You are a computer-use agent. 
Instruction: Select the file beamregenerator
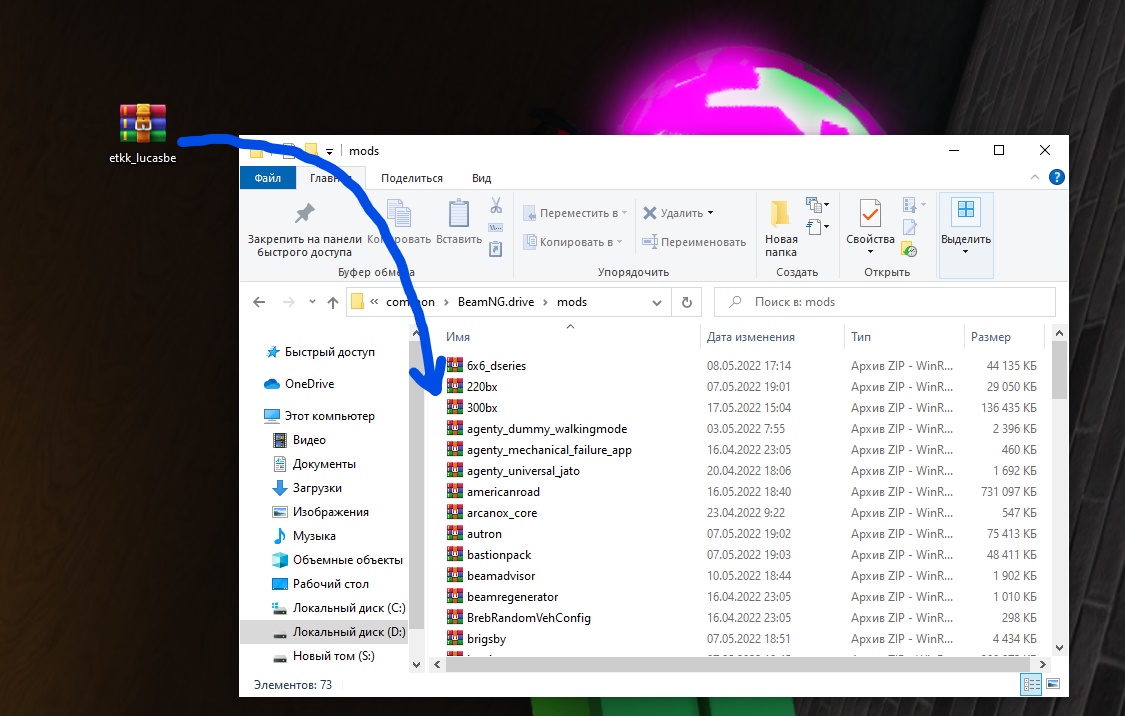tap(512, 597)
